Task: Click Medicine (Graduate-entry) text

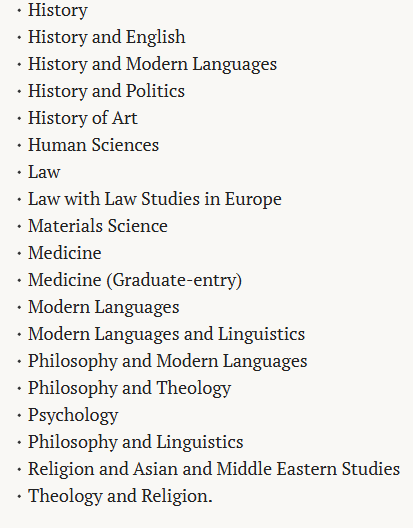Action: click(135, 280)
